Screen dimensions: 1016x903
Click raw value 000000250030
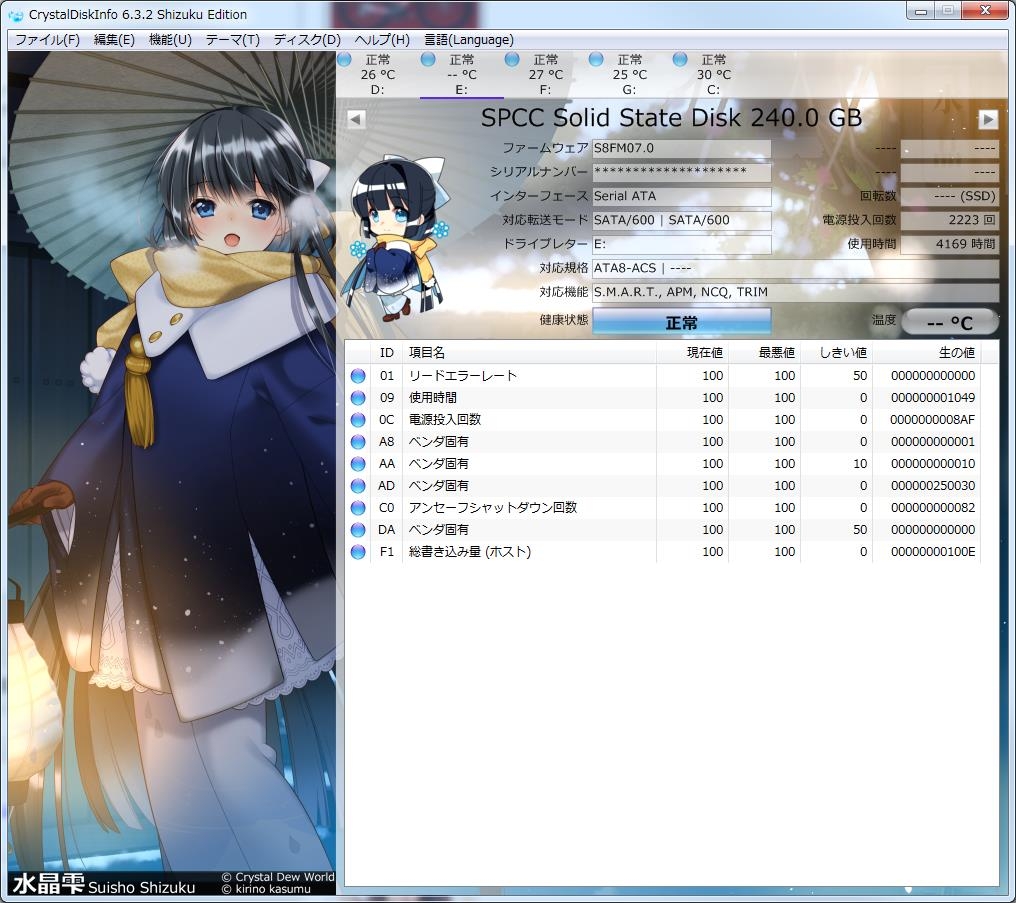click(x=932, y=486)
